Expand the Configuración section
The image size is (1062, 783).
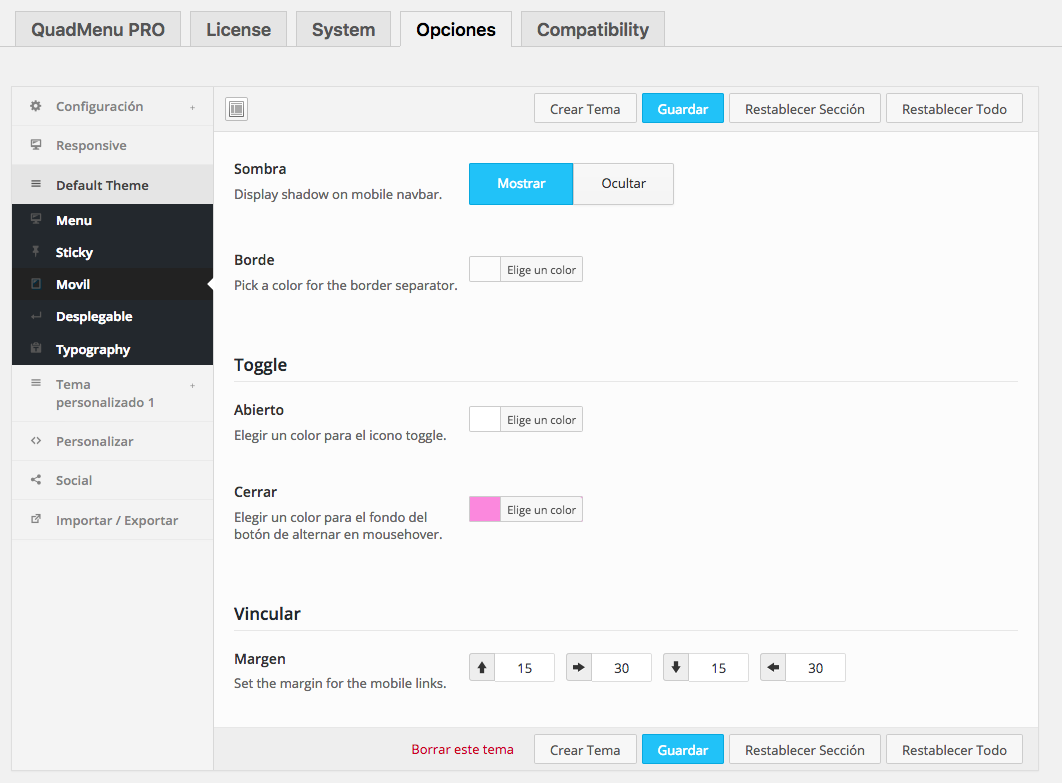coord(192,106)
